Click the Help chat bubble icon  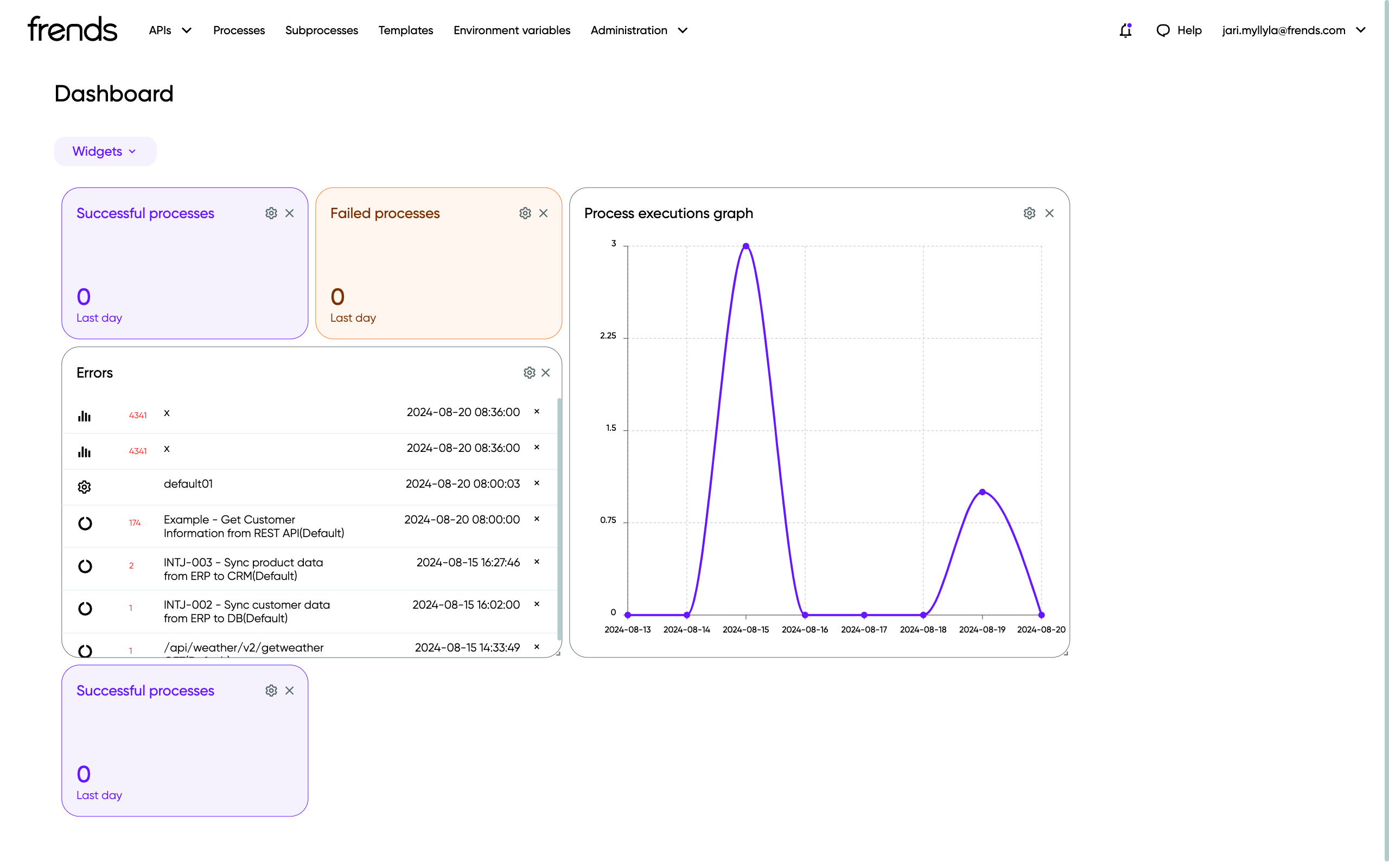pos(1163,30)
